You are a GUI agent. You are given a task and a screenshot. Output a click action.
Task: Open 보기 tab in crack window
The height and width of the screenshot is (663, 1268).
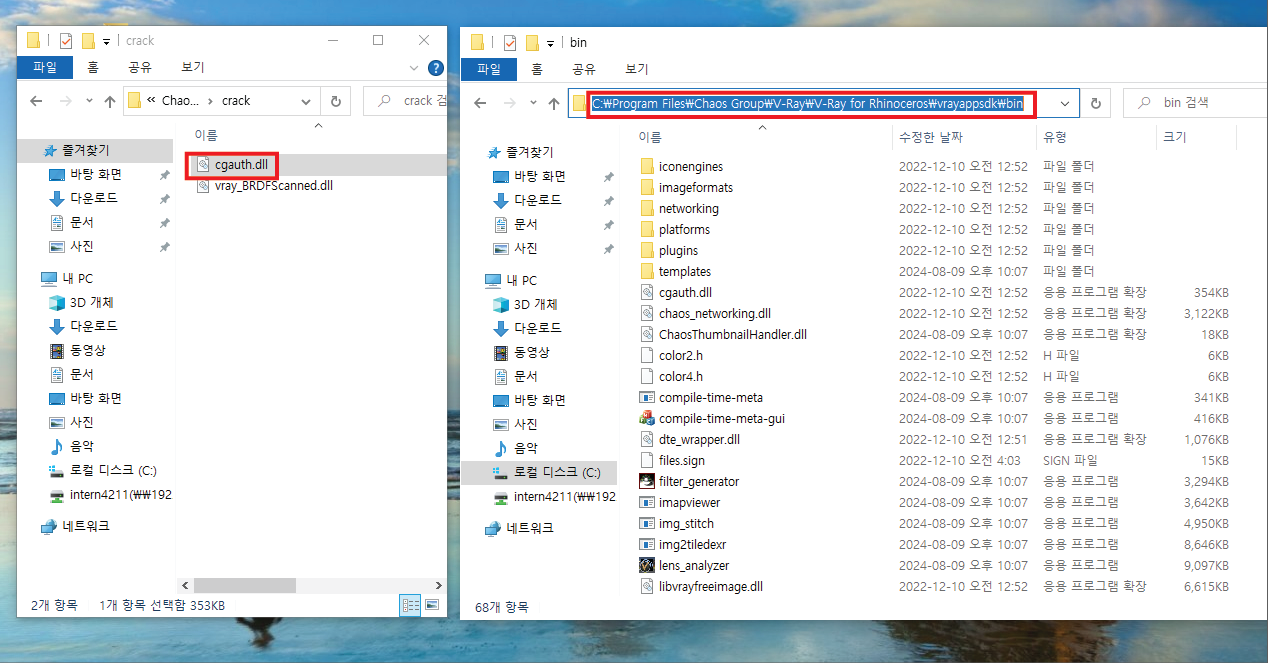tap(193, 67)
